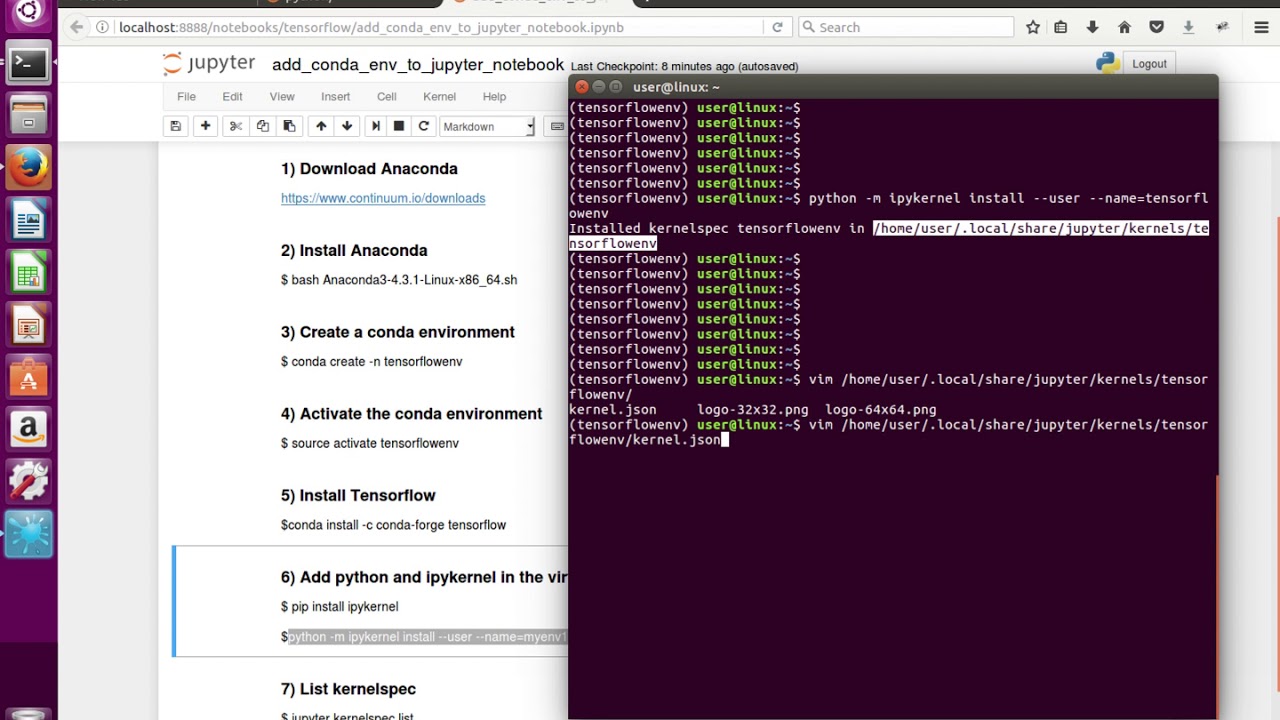This screenshot has height=720, width=1280.
Task: Select the '2) Install Anaconda' heading
Action: click(354, 251)
